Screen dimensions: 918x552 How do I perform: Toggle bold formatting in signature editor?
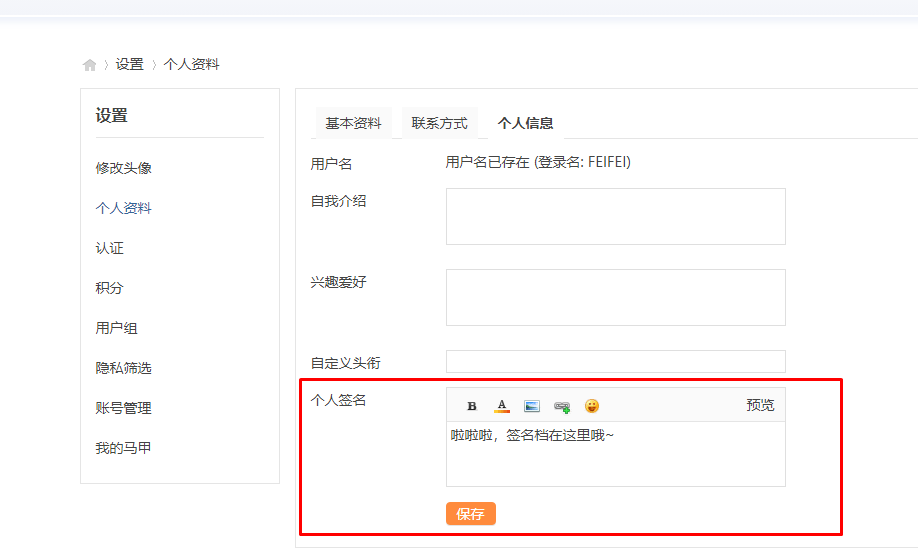point(472,406)
